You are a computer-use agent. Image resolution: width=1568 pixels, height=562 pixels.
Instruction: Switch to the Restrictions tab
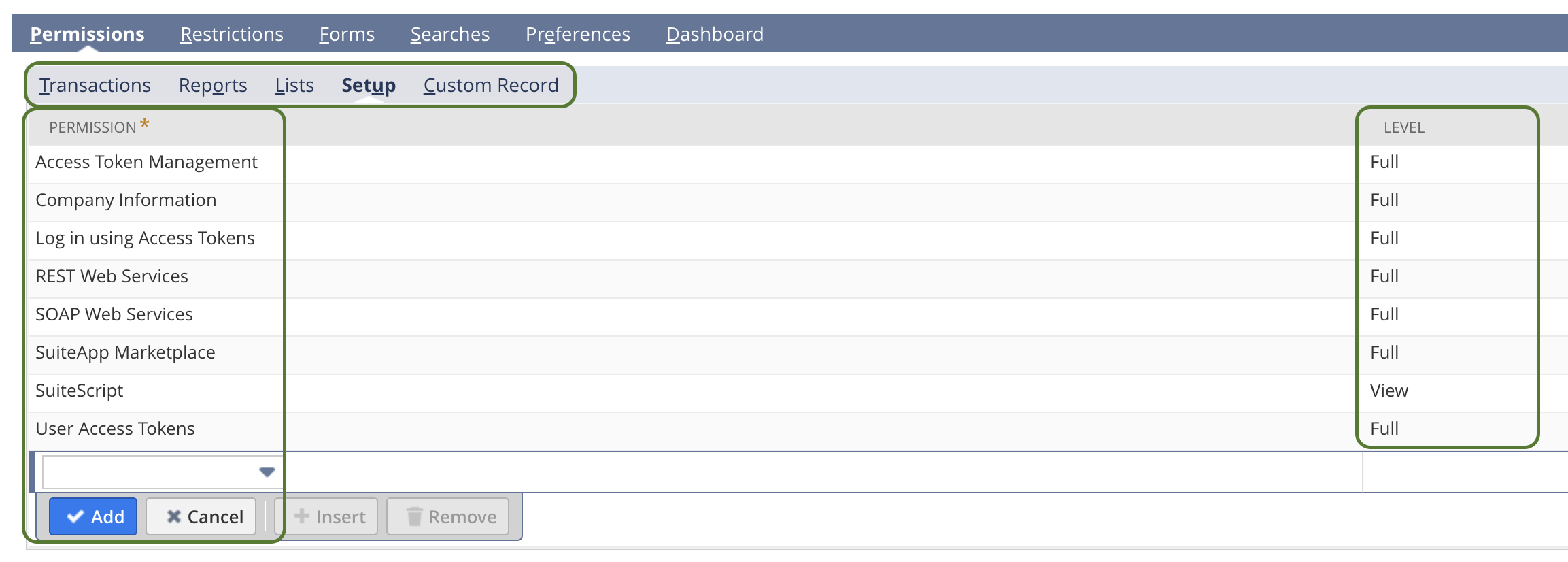(x=231, y=33)
